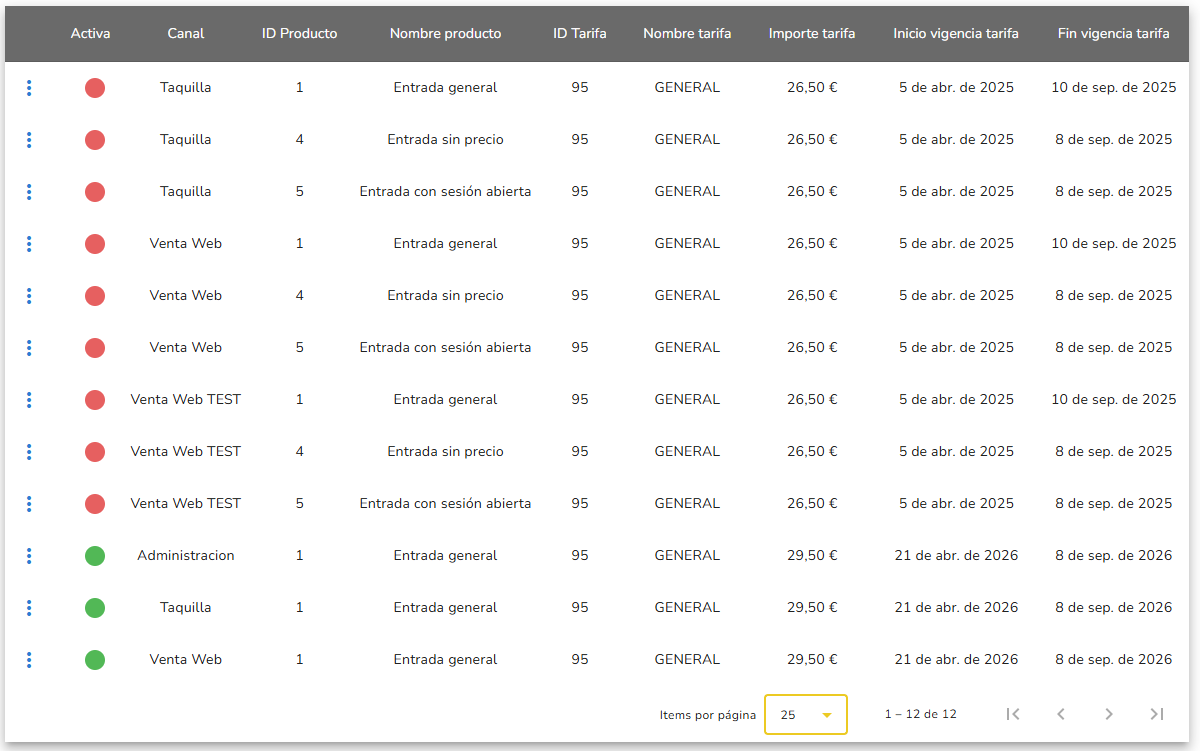Open three-dot menu for Venta Web TEST product 4
The width and height of the screenshot is (1200, 751).
[x=29, y=452]
